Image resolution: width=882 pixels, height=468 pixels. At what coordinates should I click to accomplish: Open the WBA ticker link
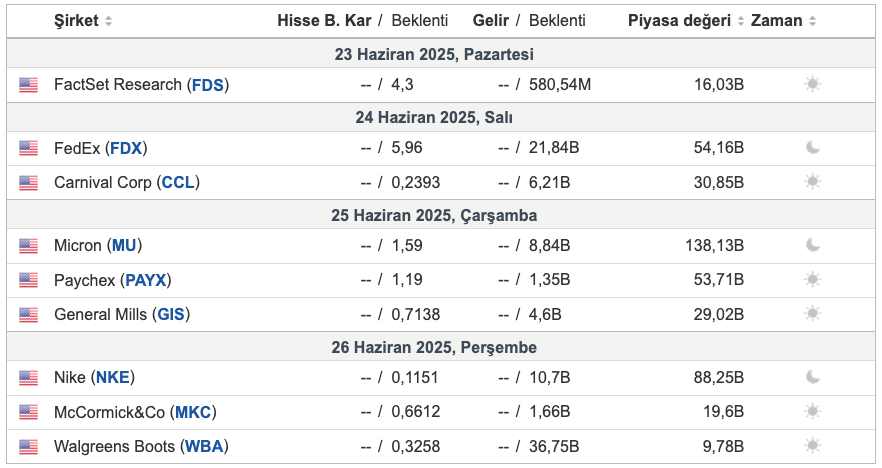click(x=204, y=447)
